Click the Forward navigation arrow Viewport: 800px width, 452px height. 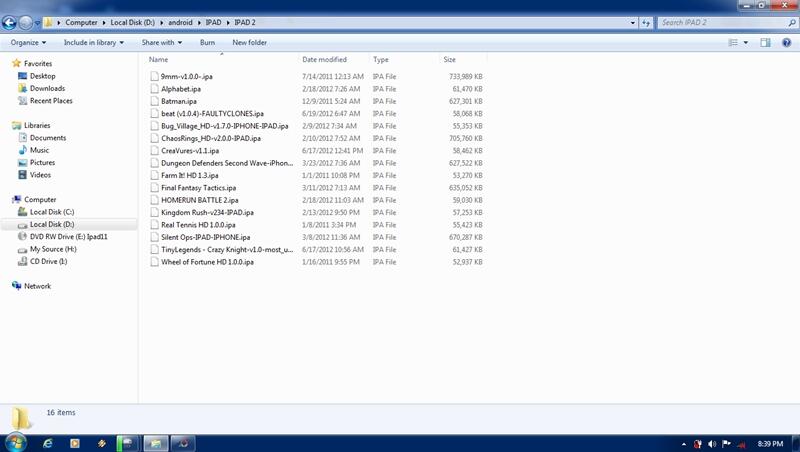(x=26, y=22)
